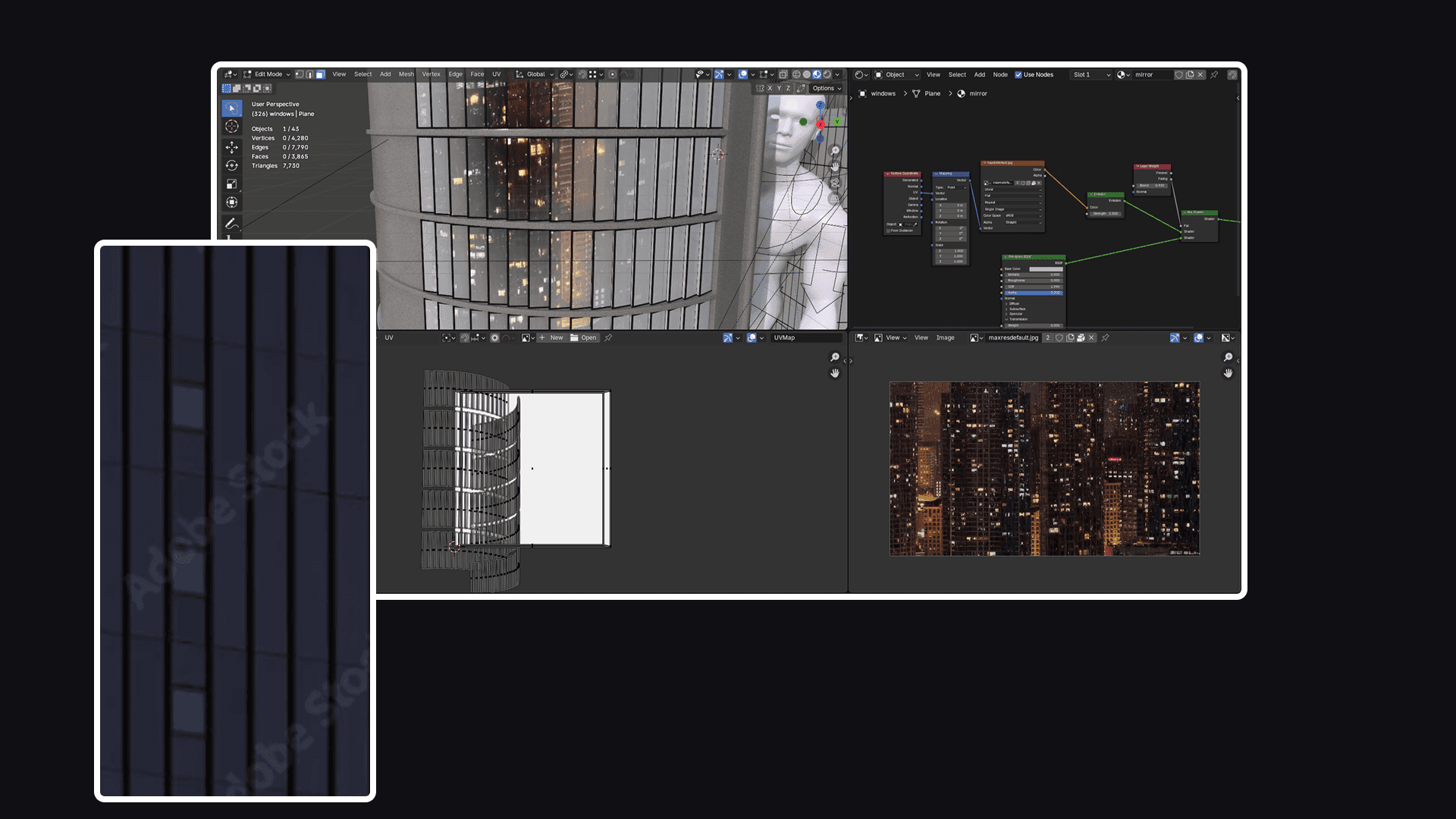Pick the Rotate tool in the viewport toolbar
Viewport: 1456px width, 819px height.
(x=232, y=165)
